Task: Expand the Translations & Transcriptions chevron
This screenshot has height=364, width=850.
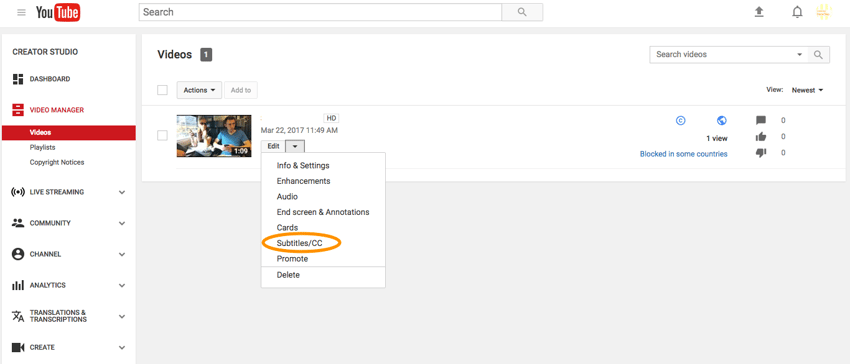Action: click(122, 316)
